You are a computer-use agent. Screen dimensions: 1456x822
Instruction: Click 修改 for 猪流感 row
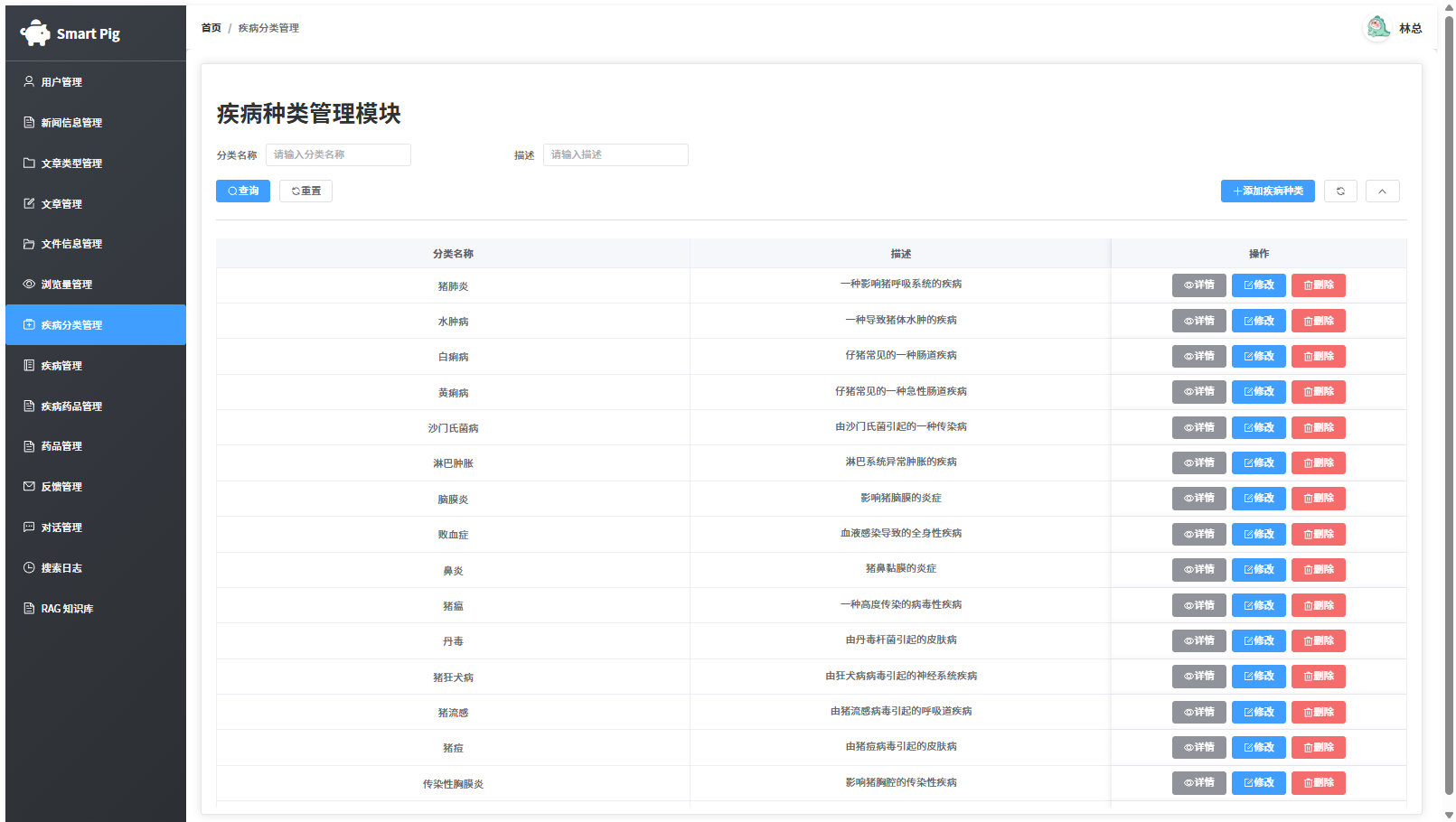[1258, 712]
